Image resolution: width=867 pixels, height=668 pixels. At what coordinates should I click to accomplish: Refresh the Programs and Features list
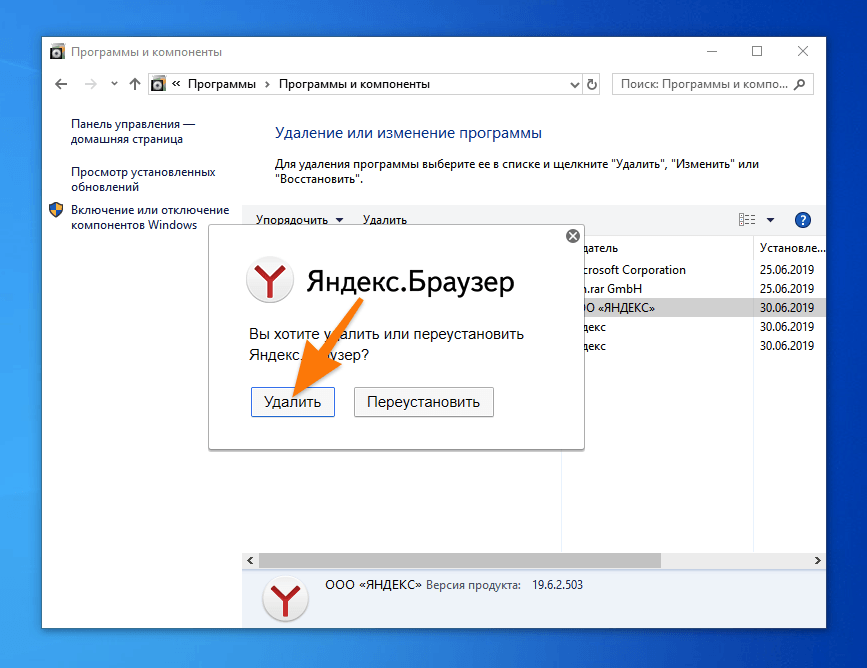(x=592, y=85)
